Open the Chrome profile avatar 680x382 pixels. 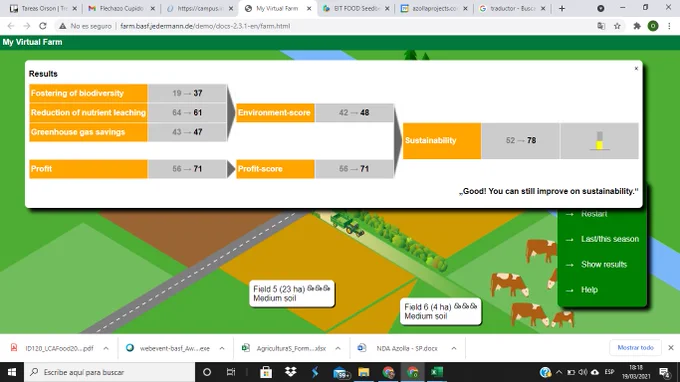pyautogui.click(x=653, y=26)
